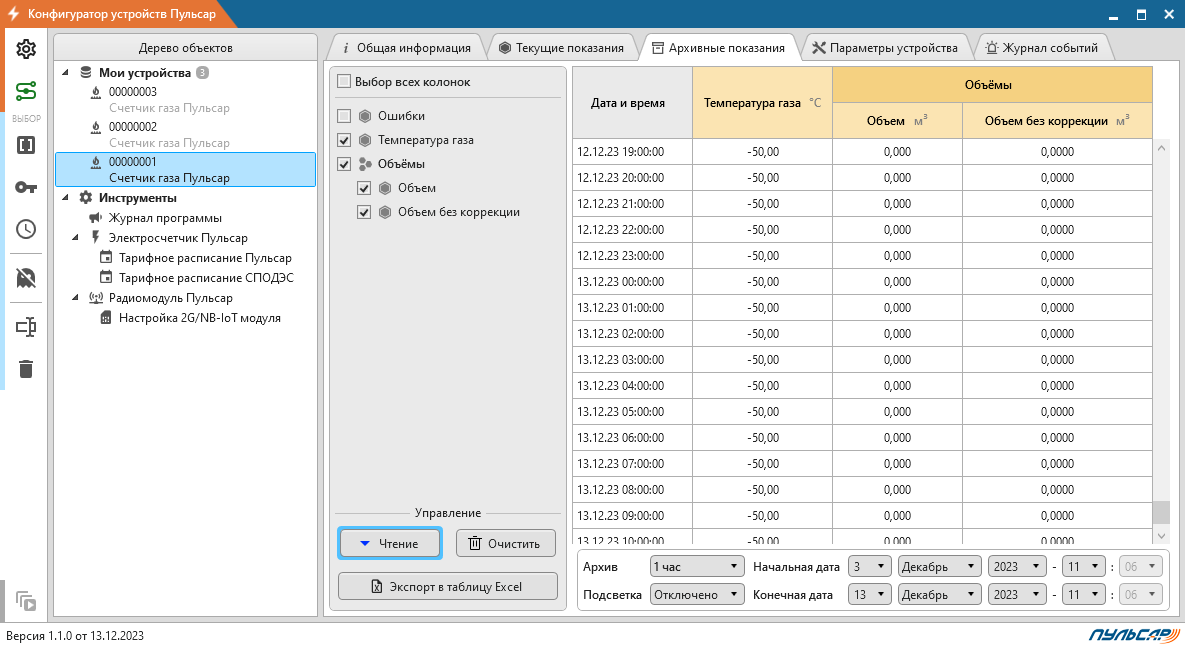Open the Подсветка dropdown

(696, 594)
